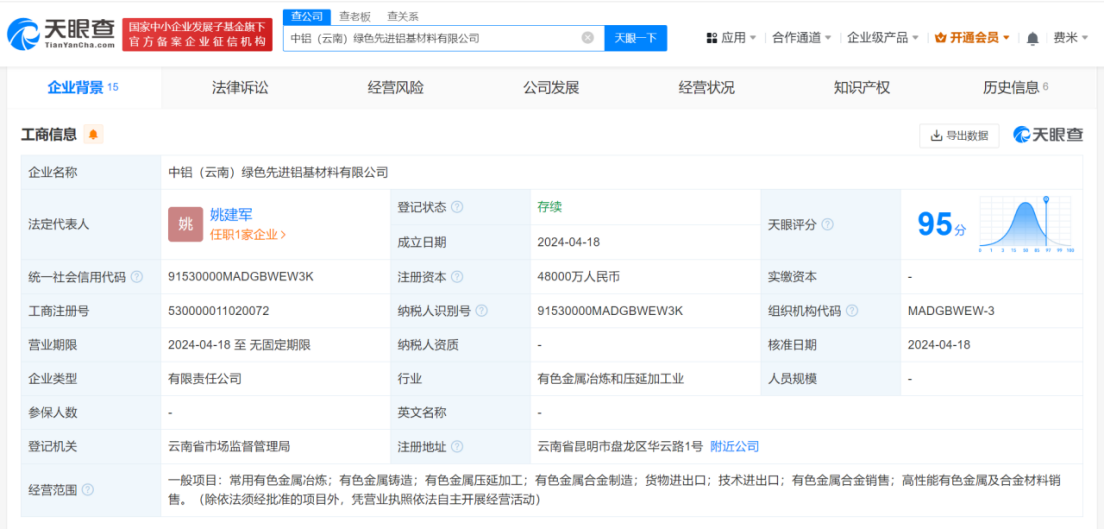Viewport: 1104px width, 530px height.
Task: Click the help icon next to 注册地址
Action: [457, 447]
